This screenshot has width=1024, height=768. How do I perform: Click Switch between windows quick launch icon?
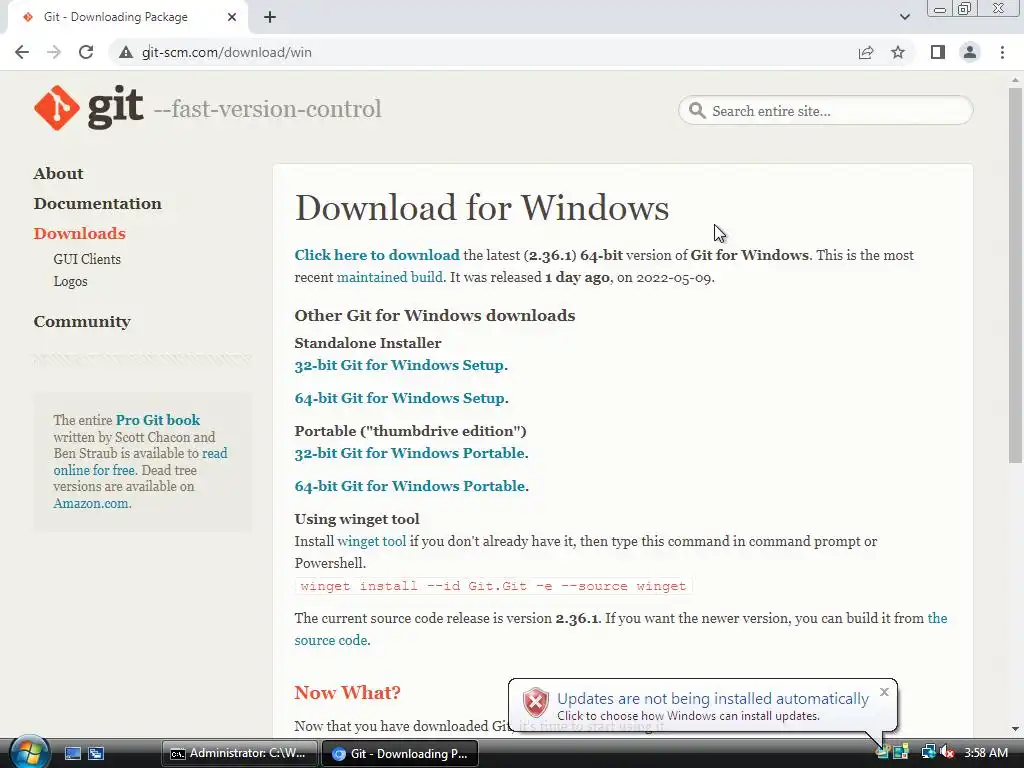tap(96, 754)
